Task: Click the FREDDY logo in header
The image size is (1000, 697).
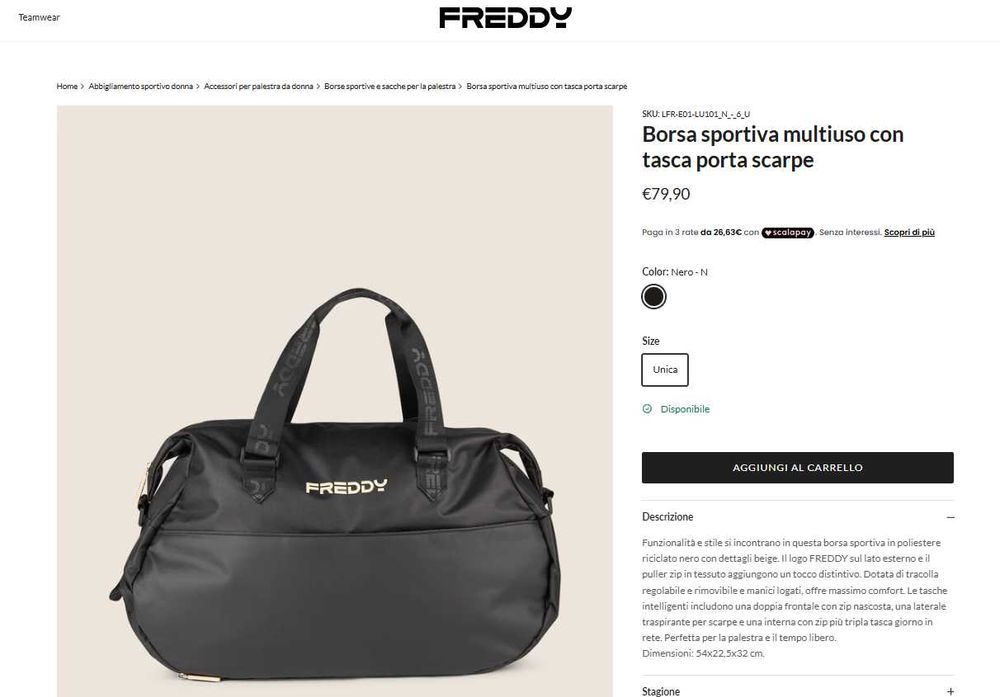Action: [505, 18]
